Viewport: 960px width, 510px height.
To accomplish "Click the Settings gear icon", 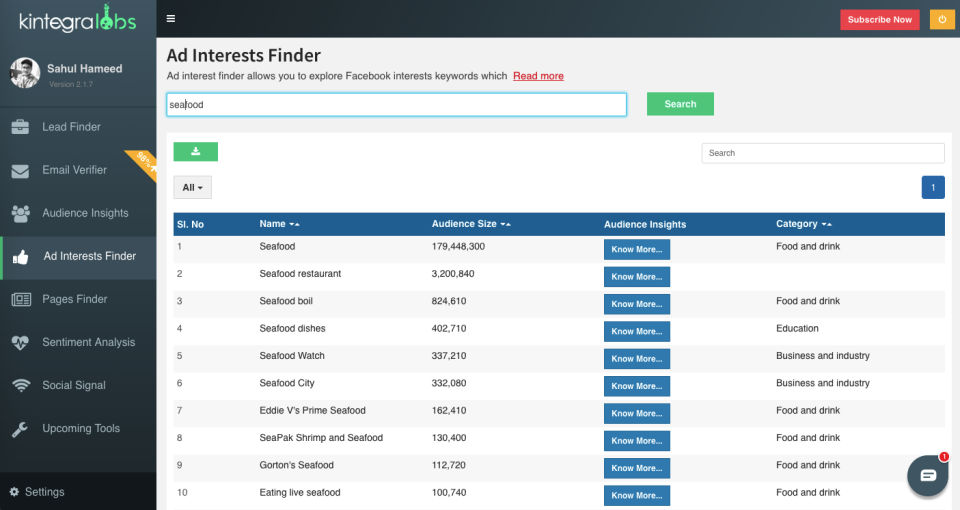I will (x=14, y=492).
